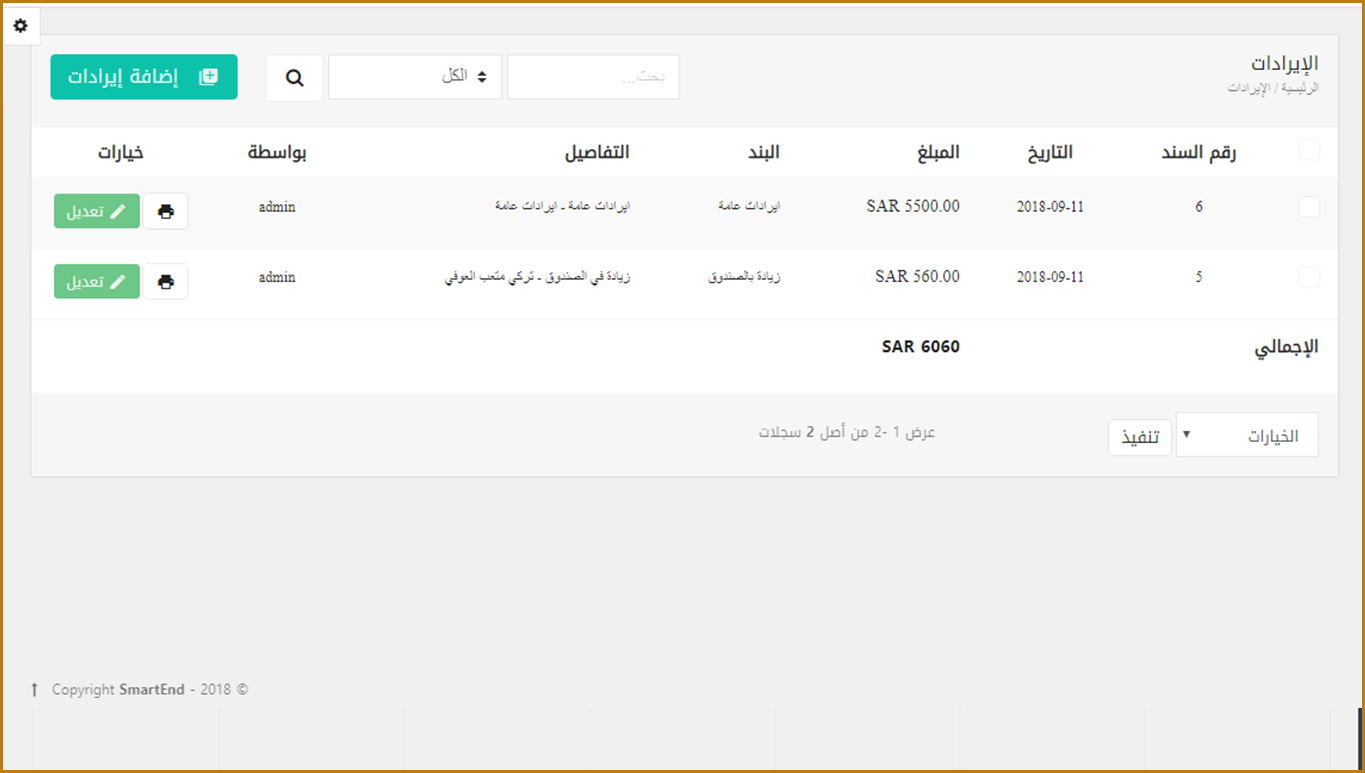The width and height of the screenshot is (1365, 773).
Task: Click the magnifier search icon button
Action: (x=294, y=78)
